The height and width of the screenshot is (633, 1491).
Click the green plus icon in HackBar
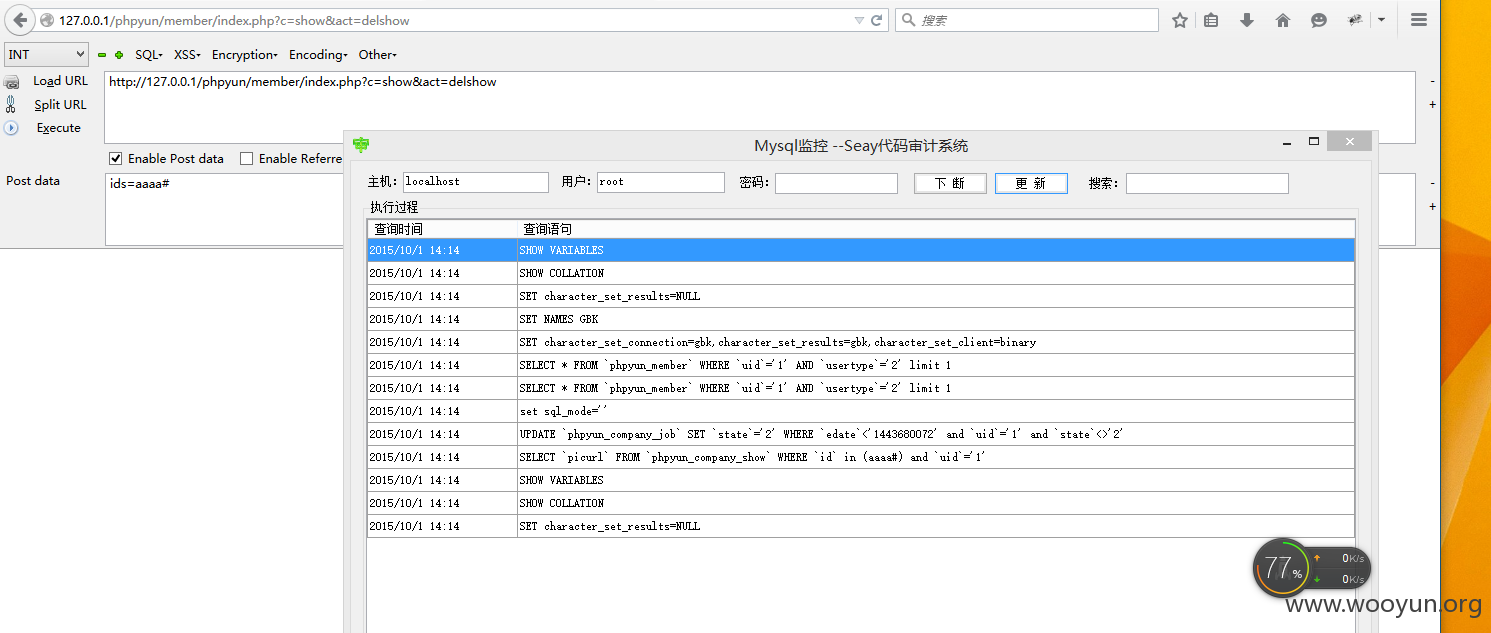(119, 55)
